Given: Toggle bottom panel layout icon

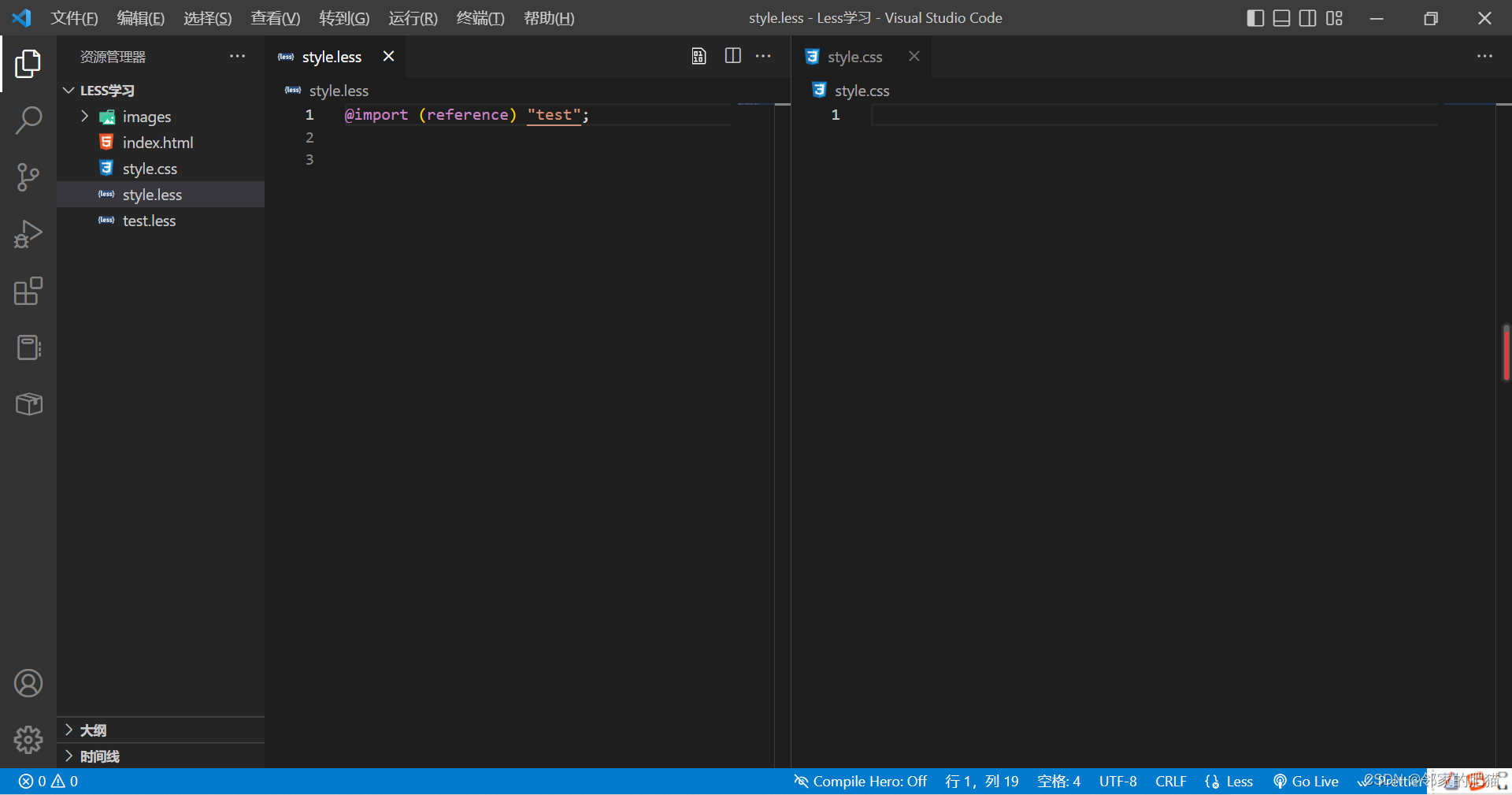Looking at the screenshot, I should pyautogui.click(x=1281, y=18).
